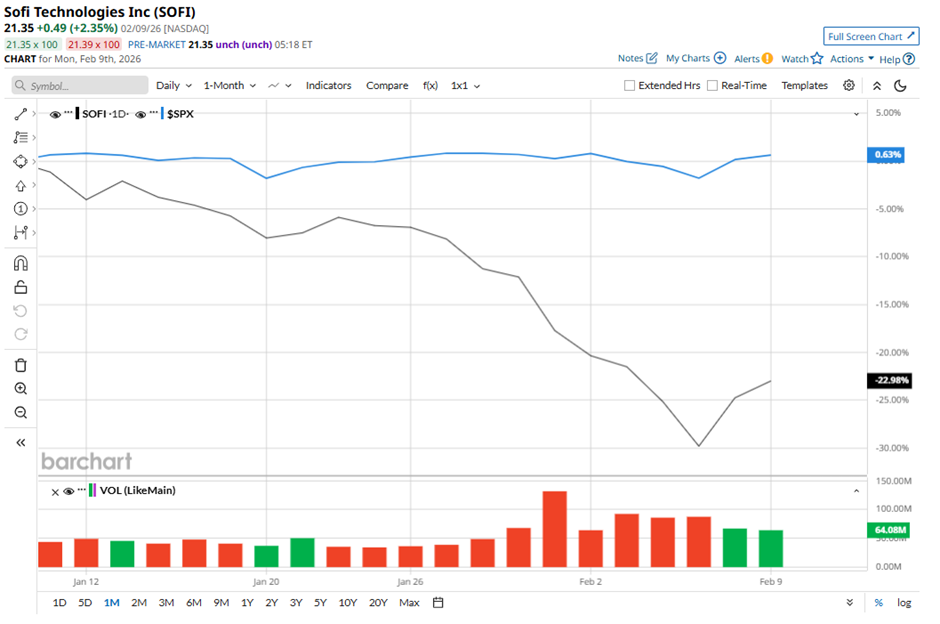Open the Actions dropdown menu

coord(852,58)
